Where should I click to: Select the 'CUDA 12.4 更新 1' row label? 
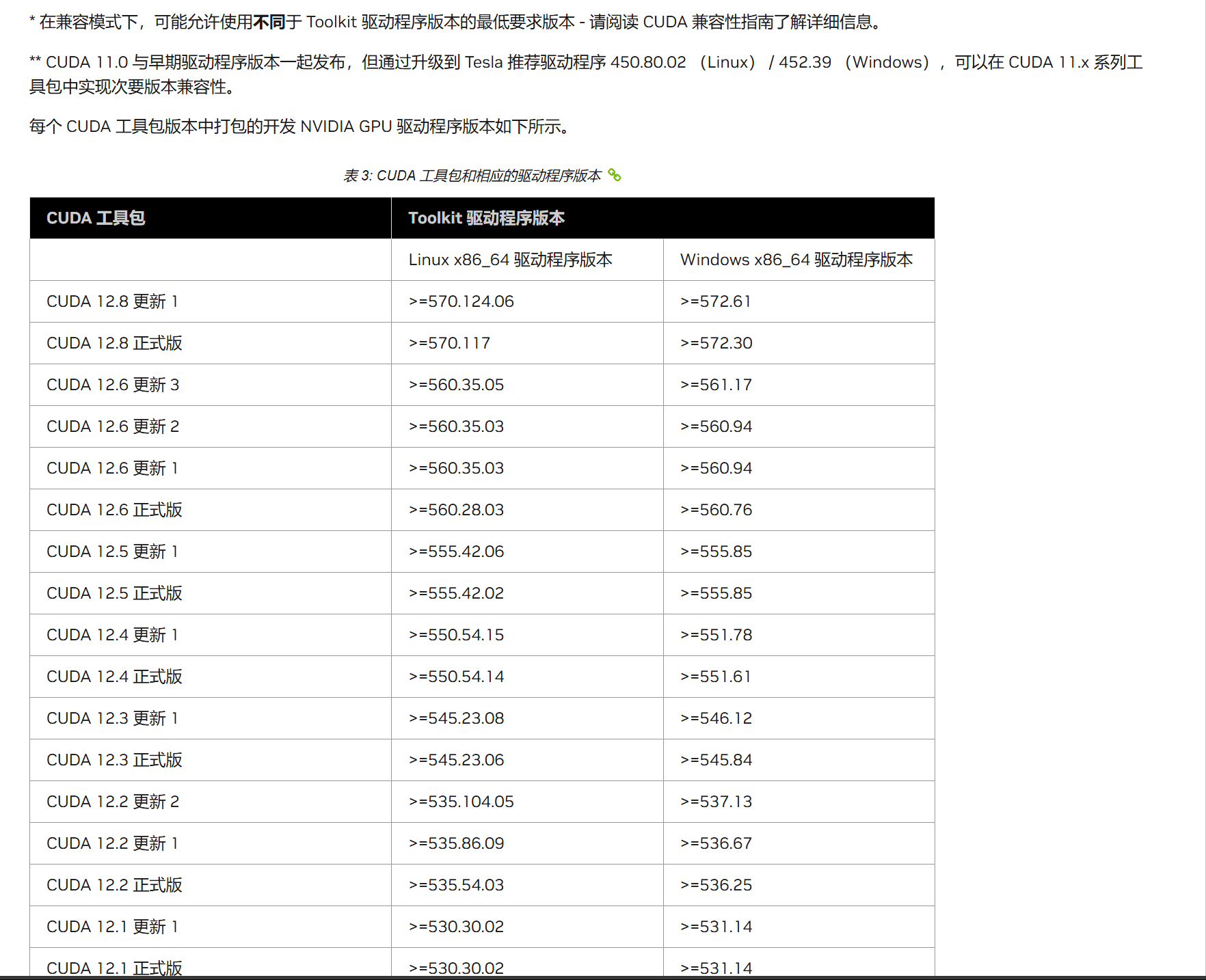click(x=113, y=635)
